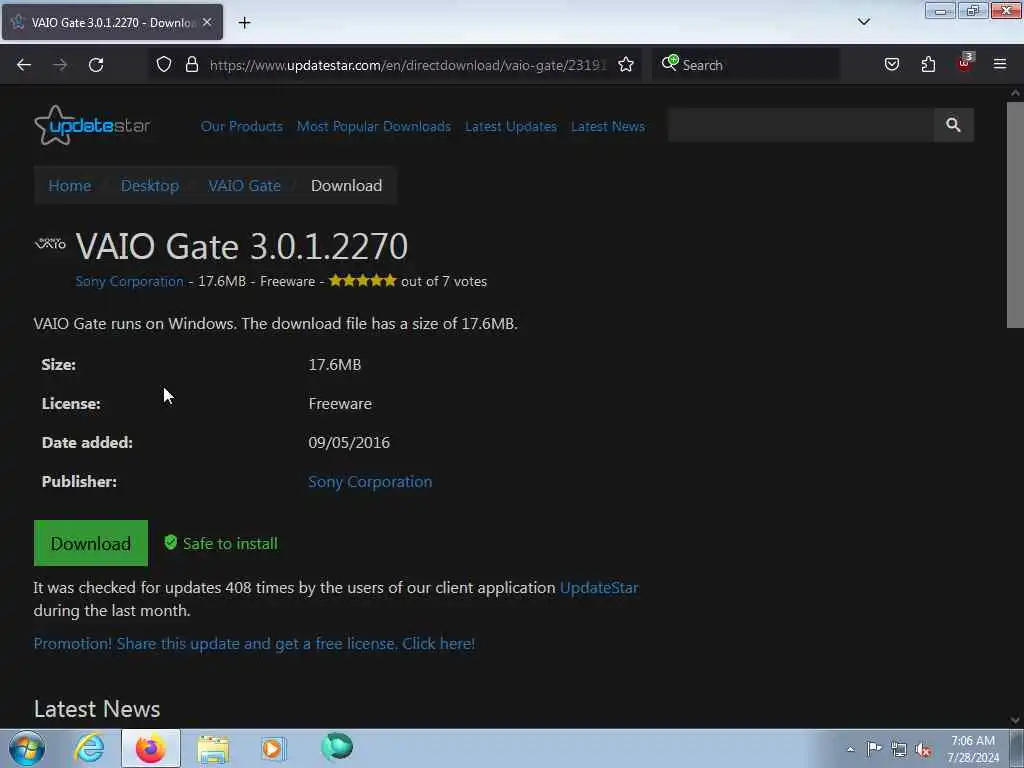Viewport: 1024px width, 768px height.
Task: Open Windows Explorer folder taskbar icon
Action: (213, 749)
